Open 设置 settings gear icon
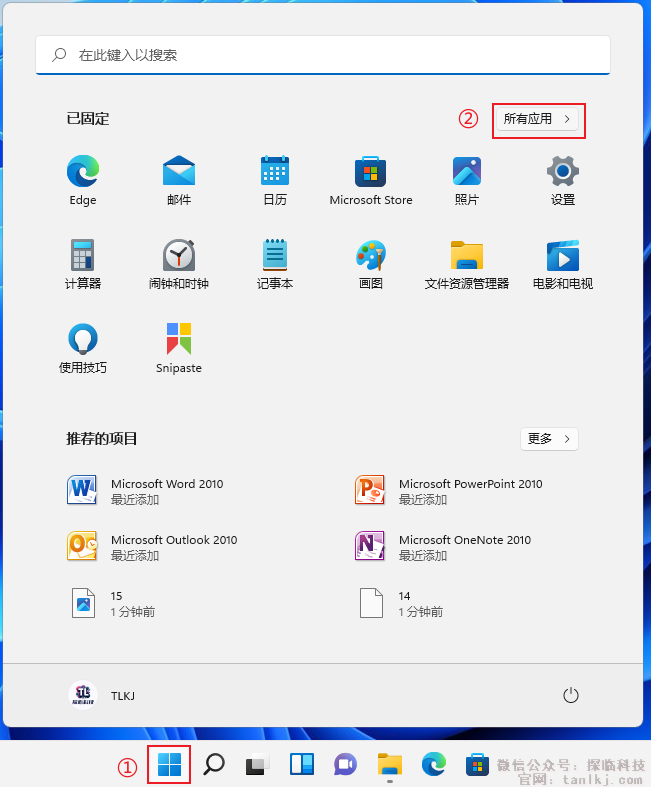Viewport: 651px width, 787px height. pyautogui.click(x=563, y=181)
